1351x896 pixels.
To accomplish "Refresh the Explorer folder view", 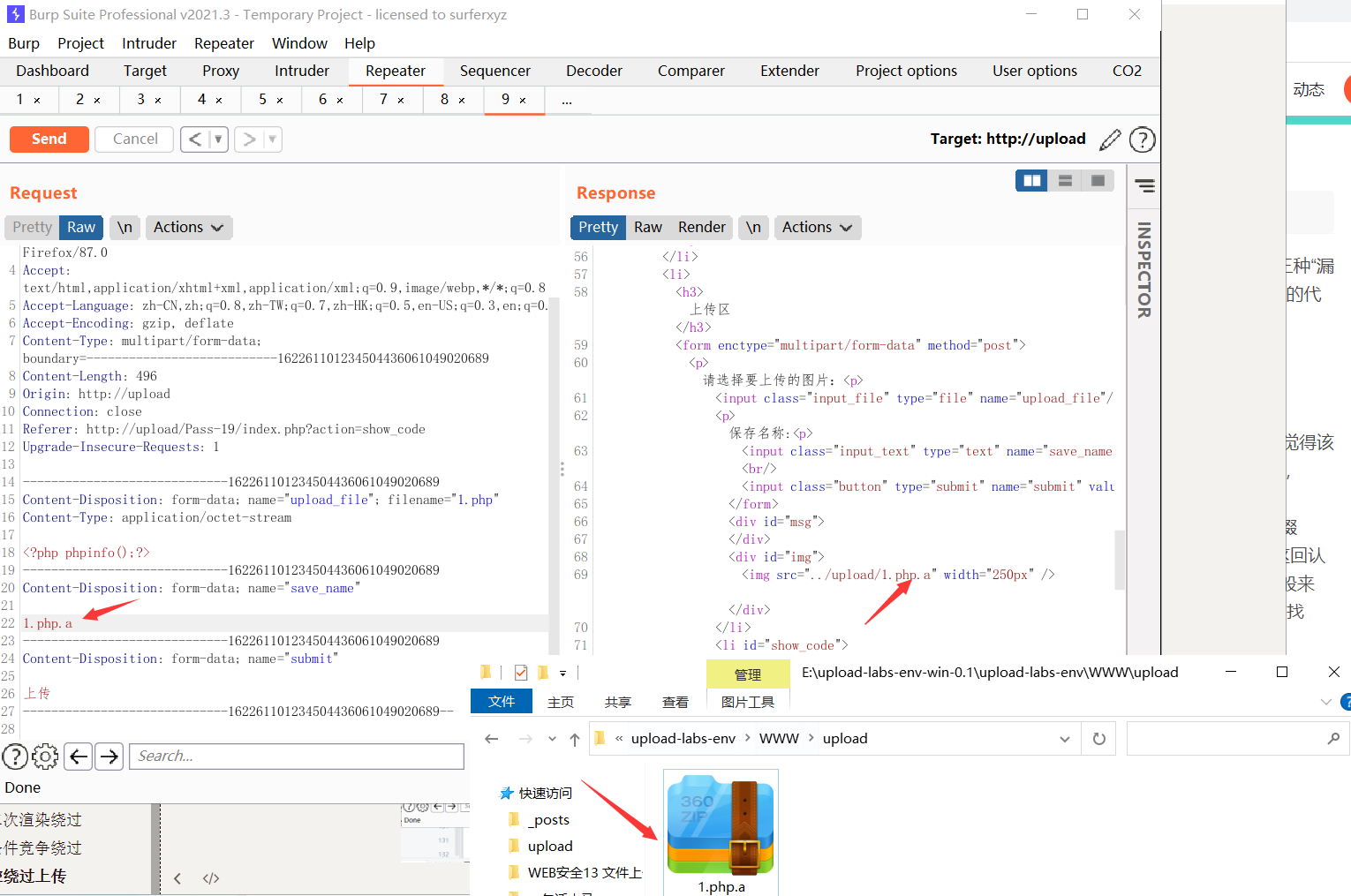I will (x=1099, y=739).
